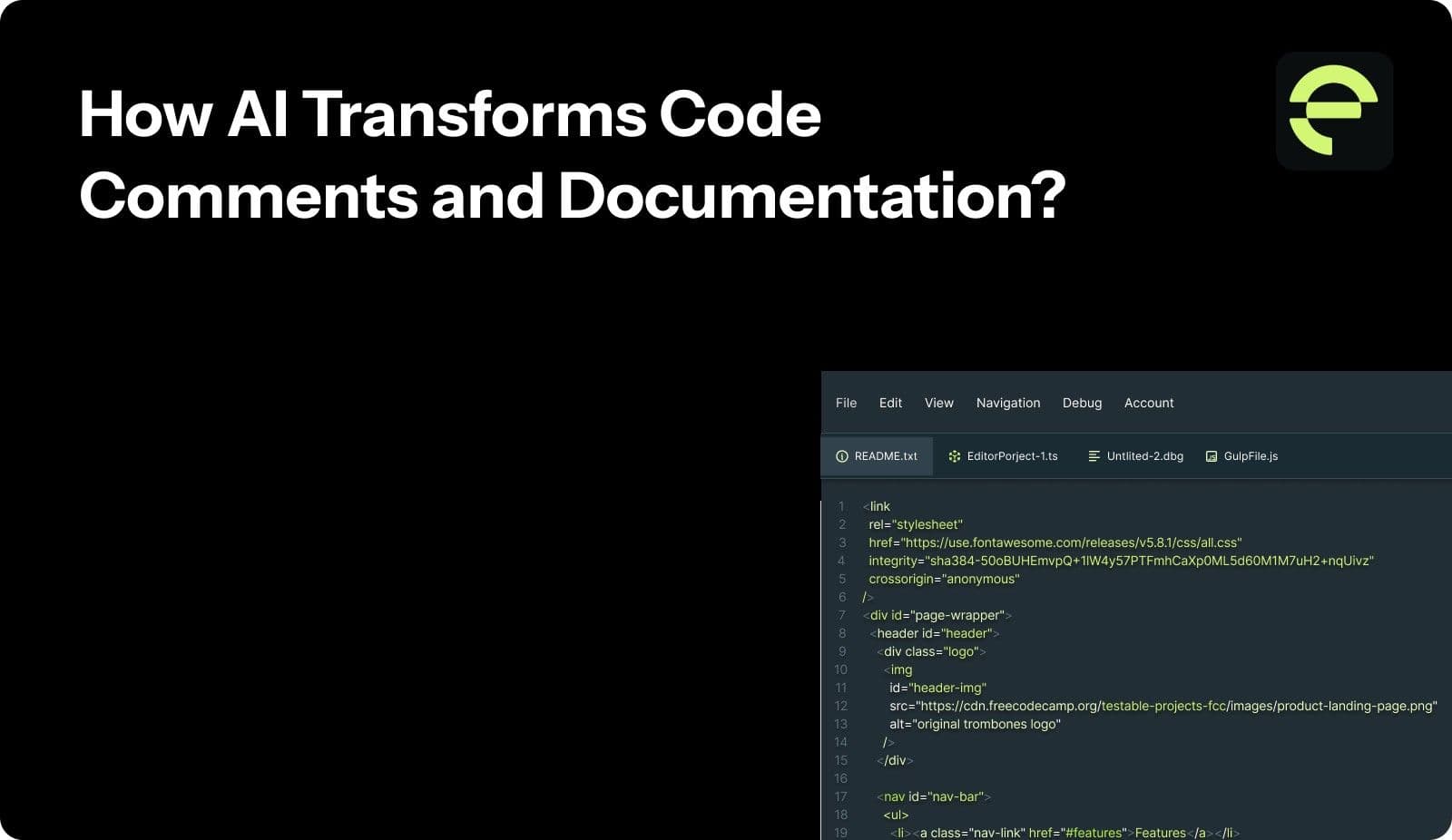Switch to the EditorPorject-1.ts tab
1452x840 pixels.
point(1003,456)
